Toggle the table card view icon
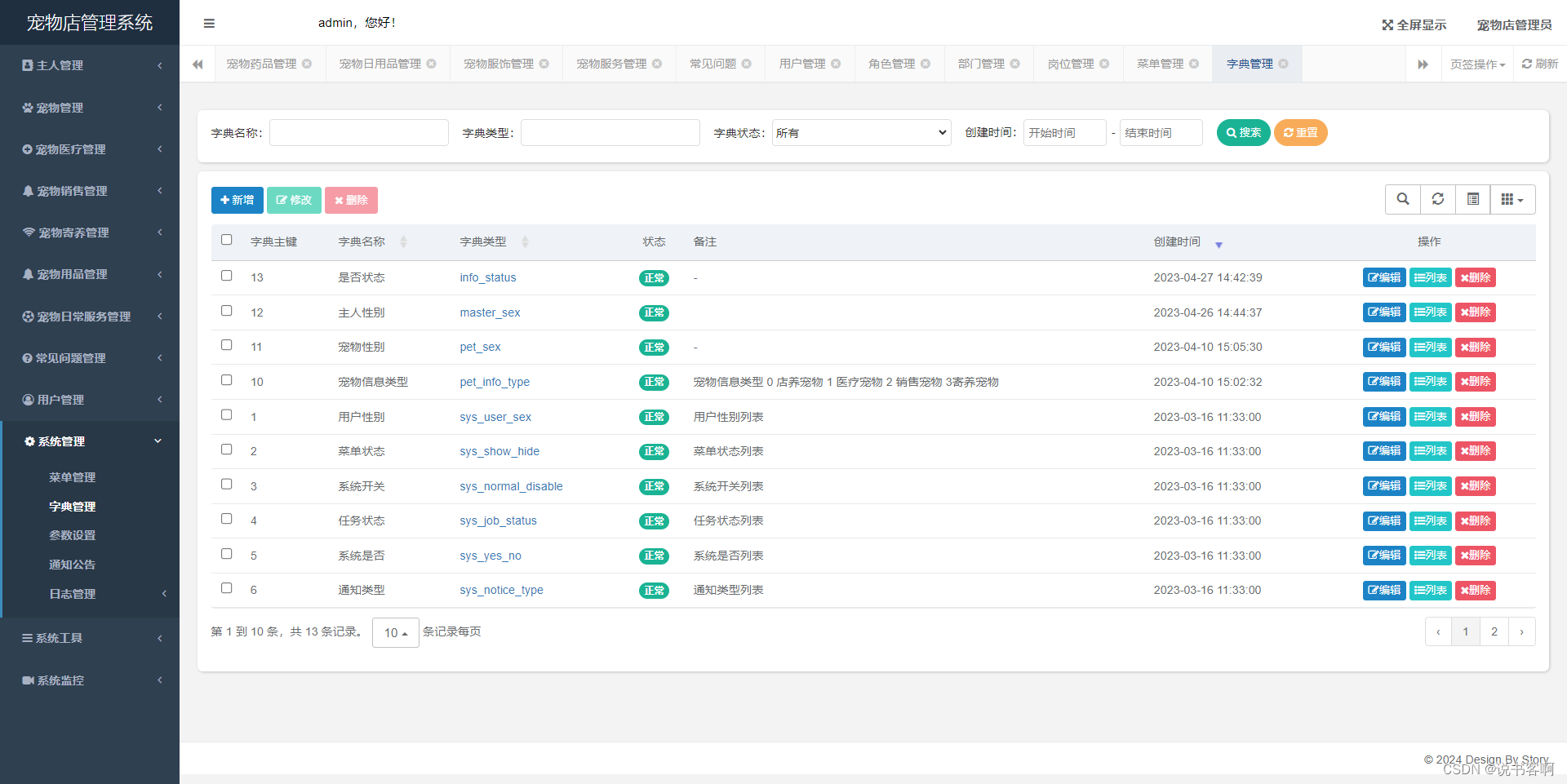Viewport: 1567px width, 784px height. tap(1473, 199)
